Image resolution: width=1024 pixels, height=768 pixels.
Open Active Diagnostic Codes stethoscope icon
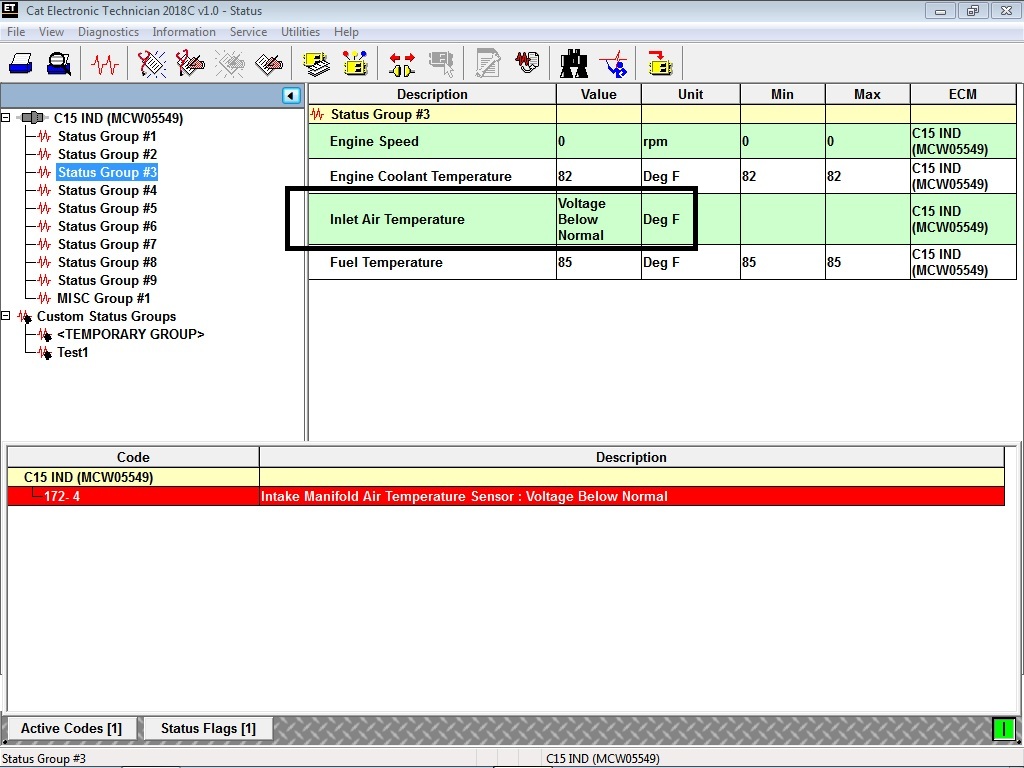[152, 64]
